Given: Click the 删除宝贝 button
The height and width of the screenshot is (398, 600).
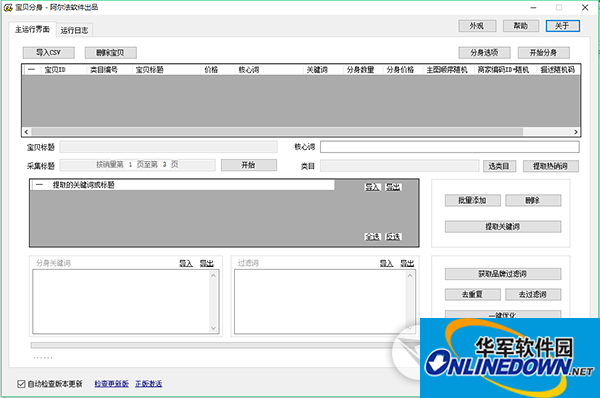Looking at the screenshot, I should pyautogui.click(x=111, y=52).
